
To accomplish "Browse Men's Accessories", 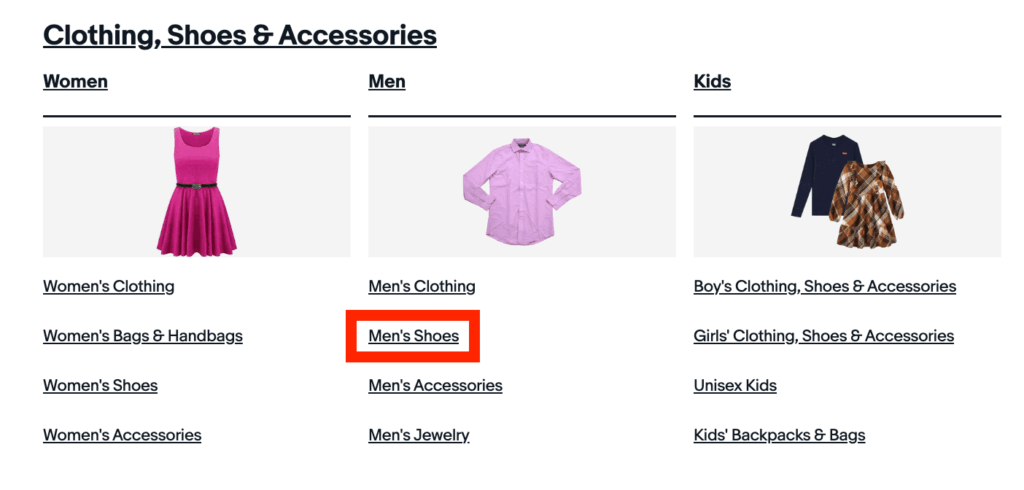I will coord(435,385).
